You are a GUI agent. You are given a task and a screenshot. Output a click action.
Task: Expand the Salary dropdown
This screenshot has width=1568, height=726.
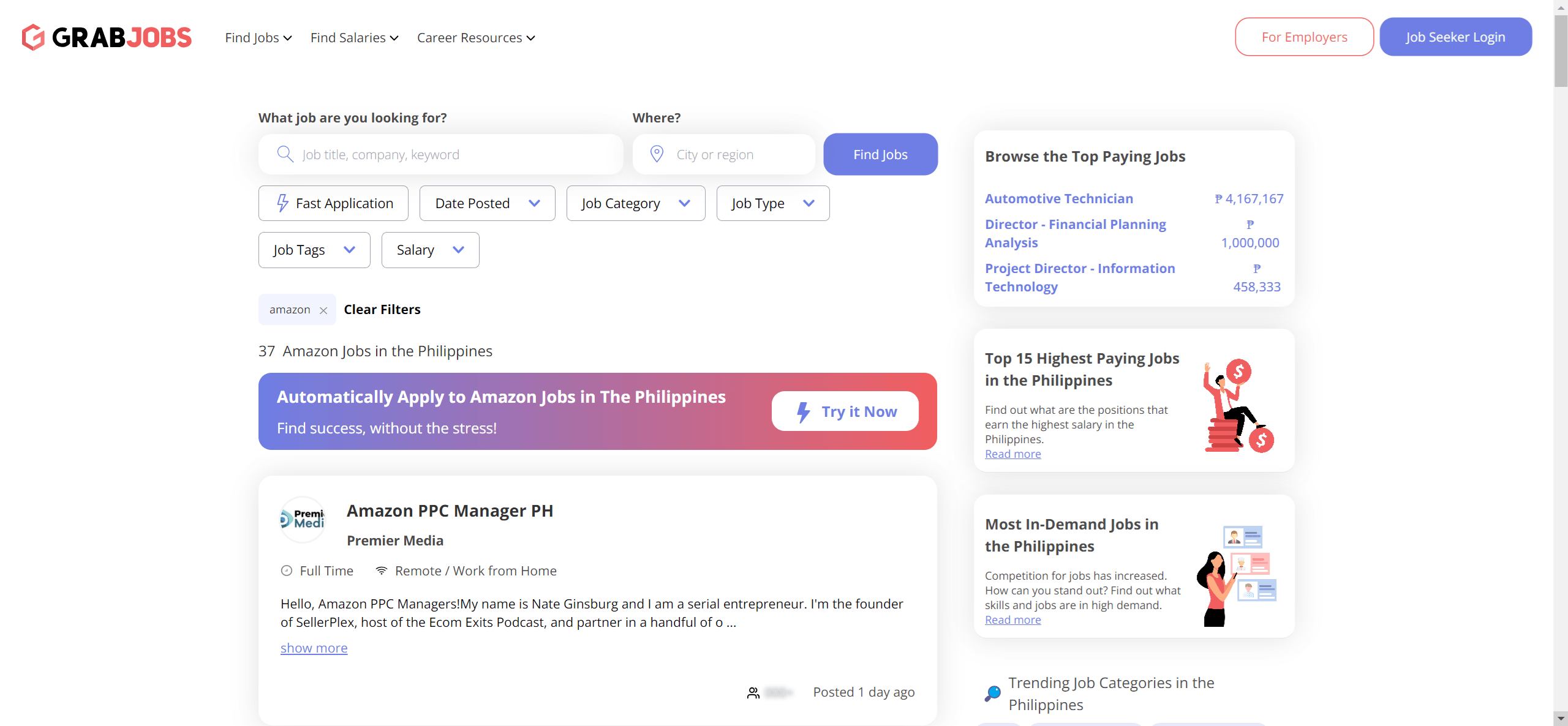pos(431,250)
